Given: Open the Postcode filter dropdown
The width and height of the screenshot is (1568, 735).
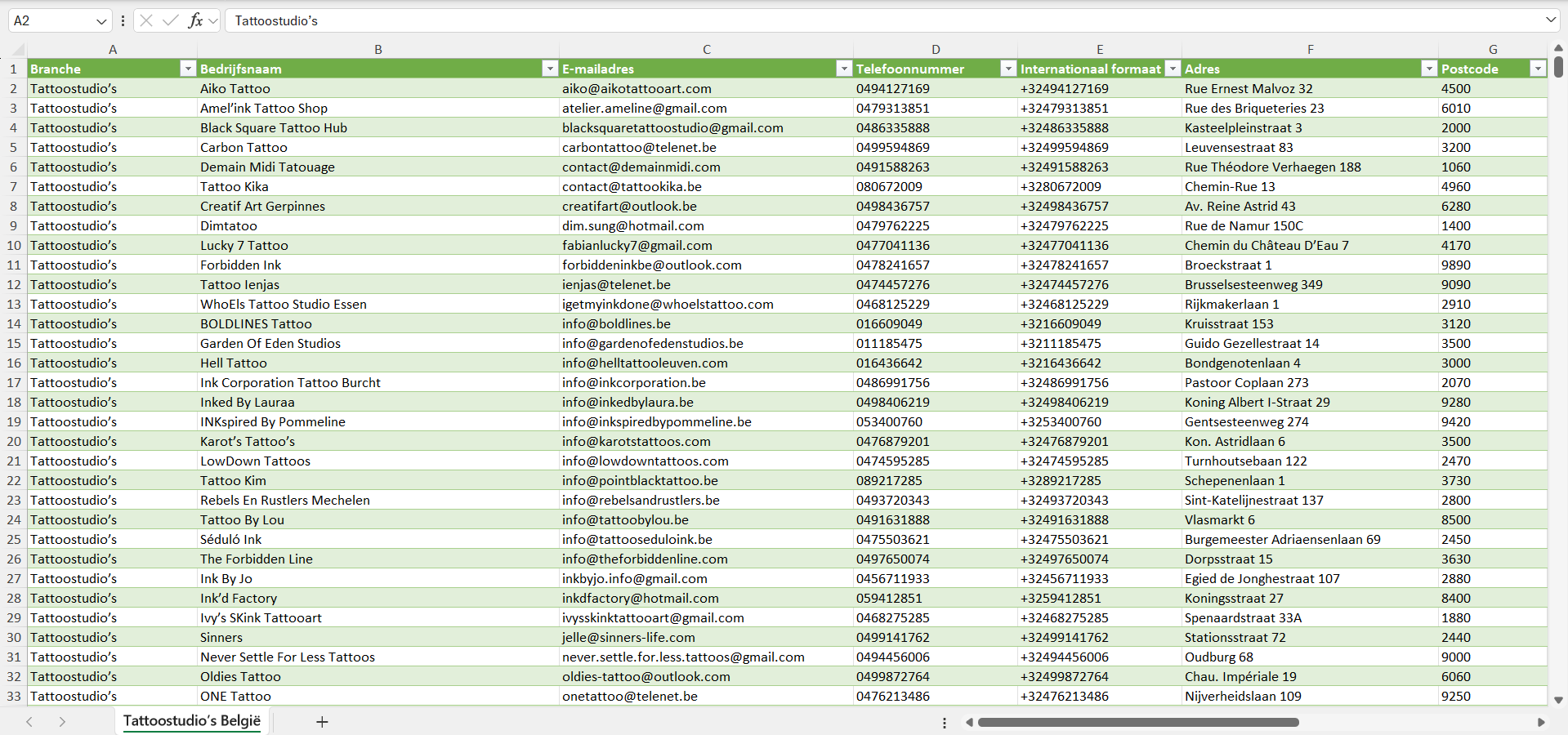Looking at the screenshot, I should pyautogui.click(x=1537, y=69).
